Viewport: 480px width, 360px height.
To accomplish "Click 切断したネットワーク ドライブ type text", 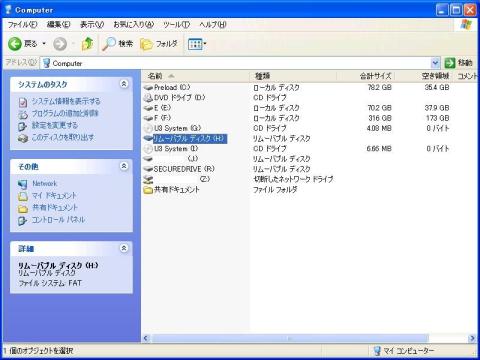I will [293, 179].
